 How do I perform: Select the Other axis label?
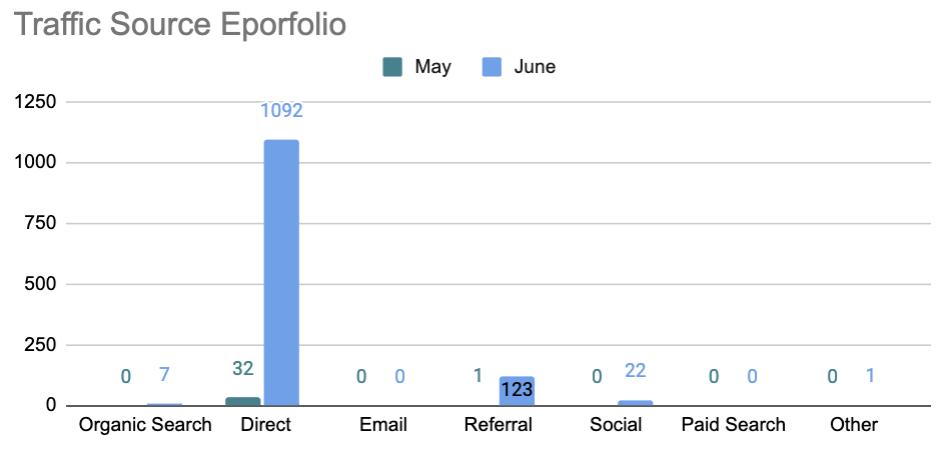(x=853, y=425)
